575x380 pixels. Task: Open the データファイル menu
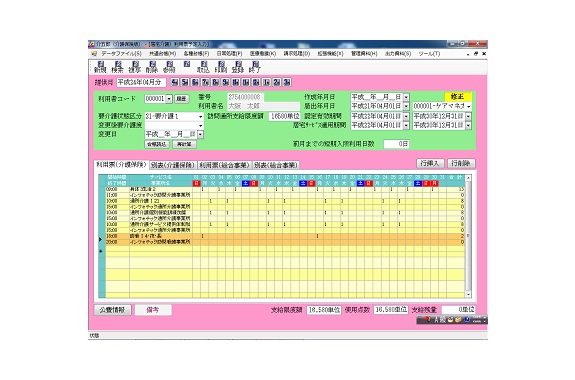[121, 54]
